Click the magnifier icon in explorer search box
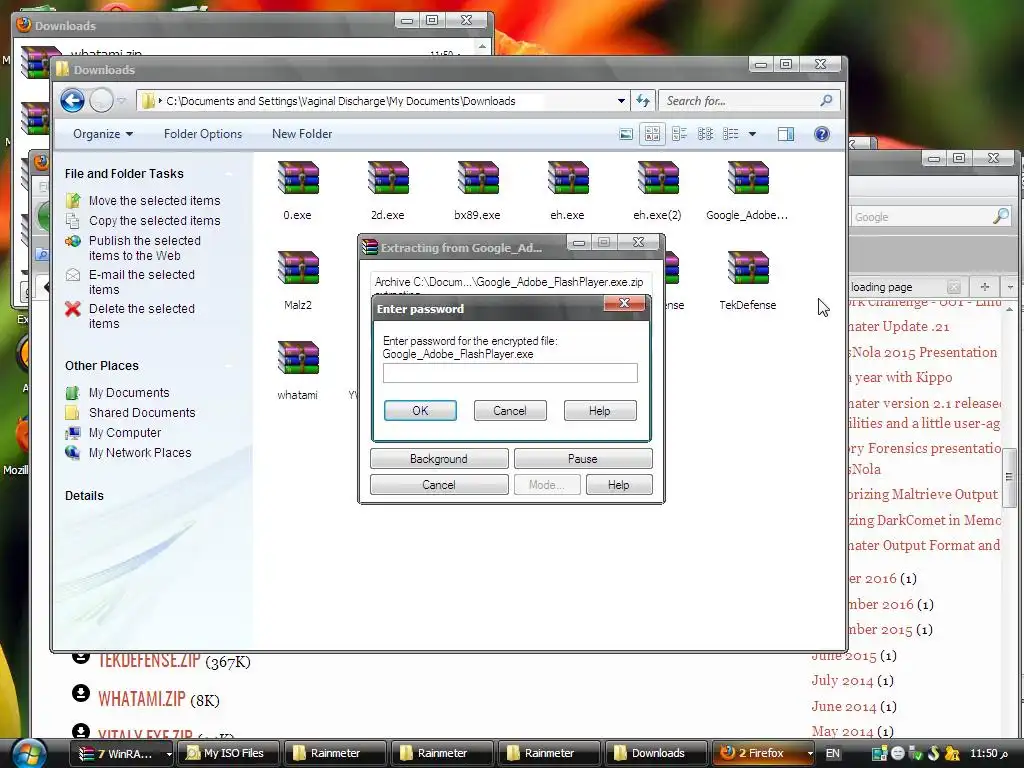Image resolution: width=1024 pixels, height=768 pixels. click(826, 101)
